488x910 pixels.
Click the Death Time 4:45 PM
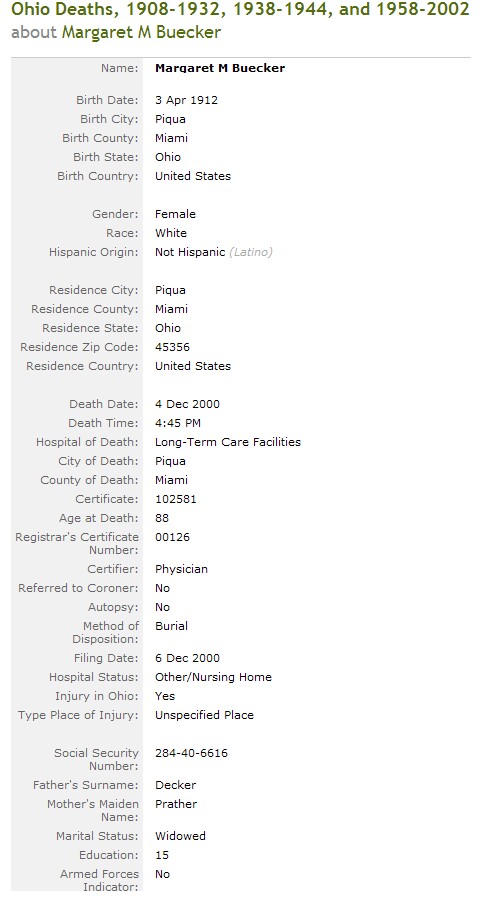[178, 423]
